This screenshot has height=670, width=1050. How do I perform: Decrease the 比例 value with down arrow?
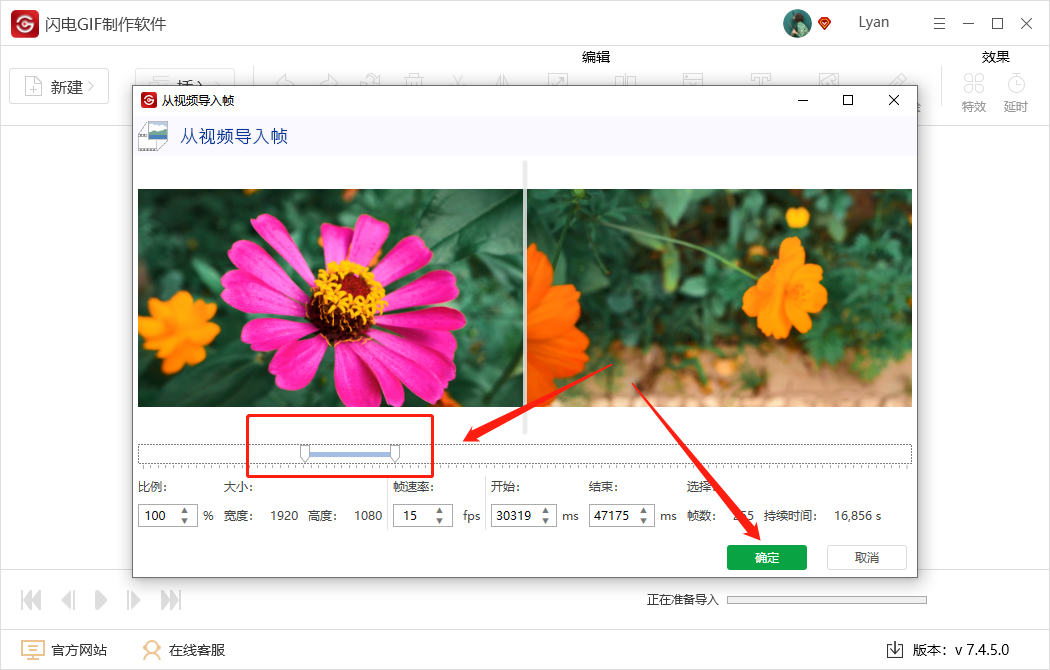(184, 521)
